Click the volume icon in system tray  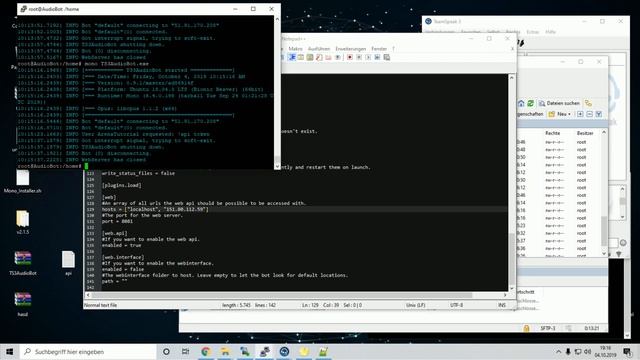(588, 351)
